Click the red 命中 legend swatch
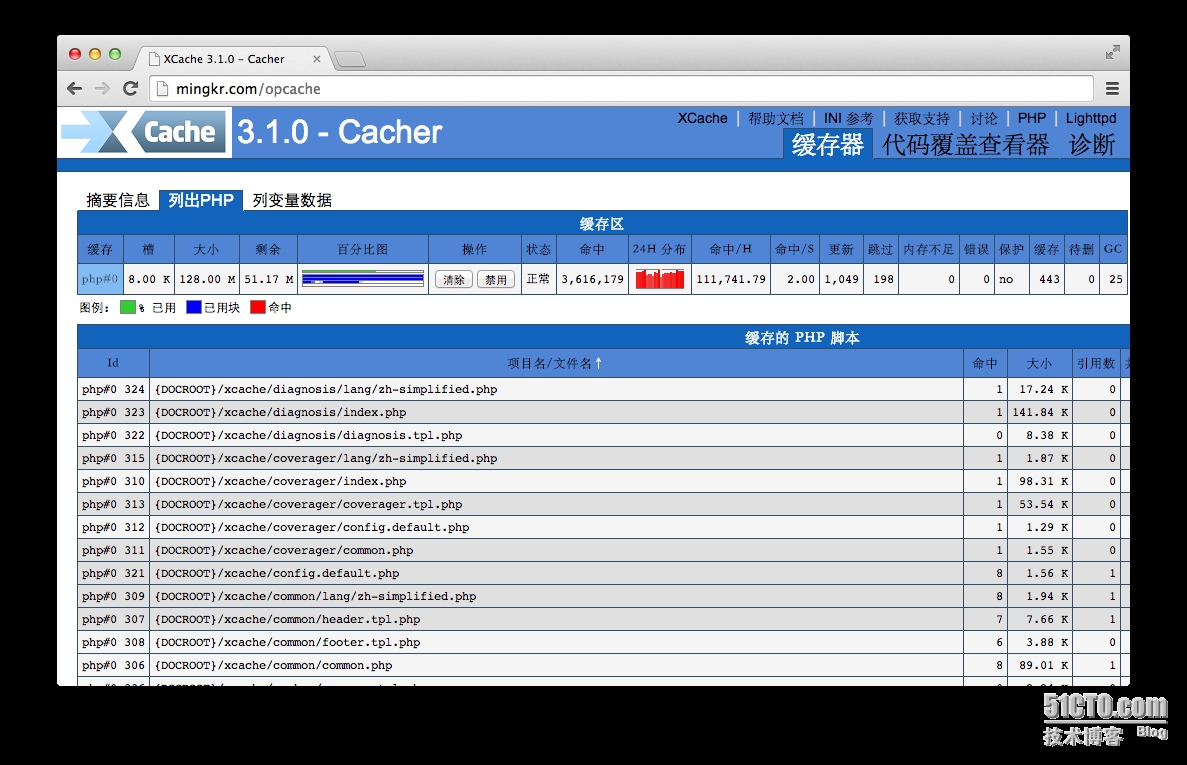The image size is (1187, 765). 257,307
